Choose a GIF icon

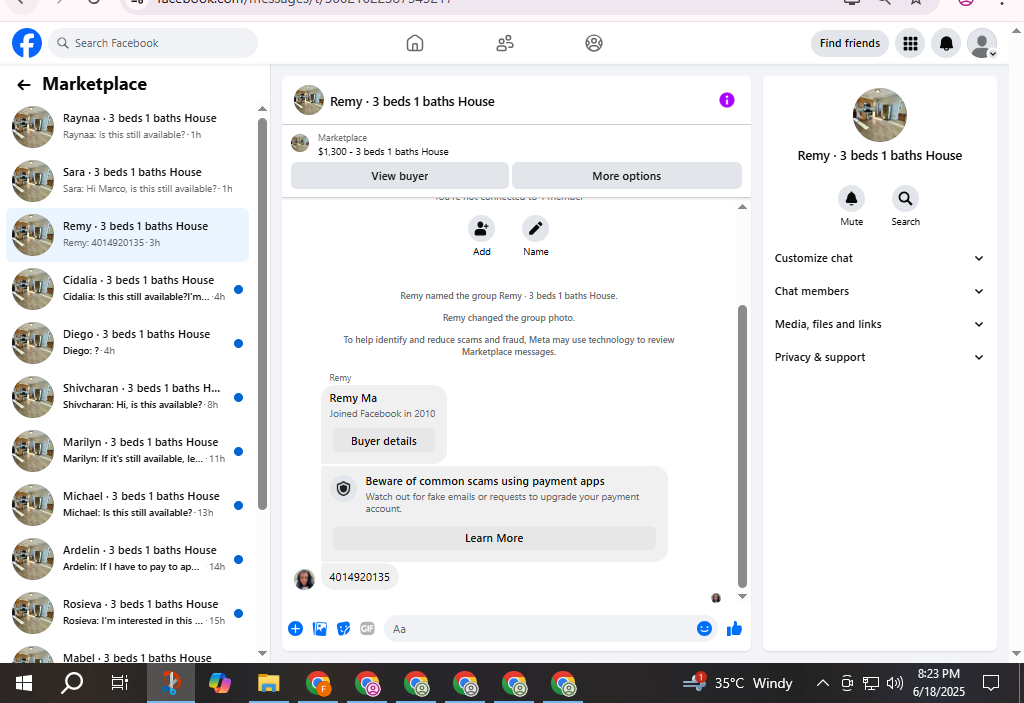[x=368, y=629]
